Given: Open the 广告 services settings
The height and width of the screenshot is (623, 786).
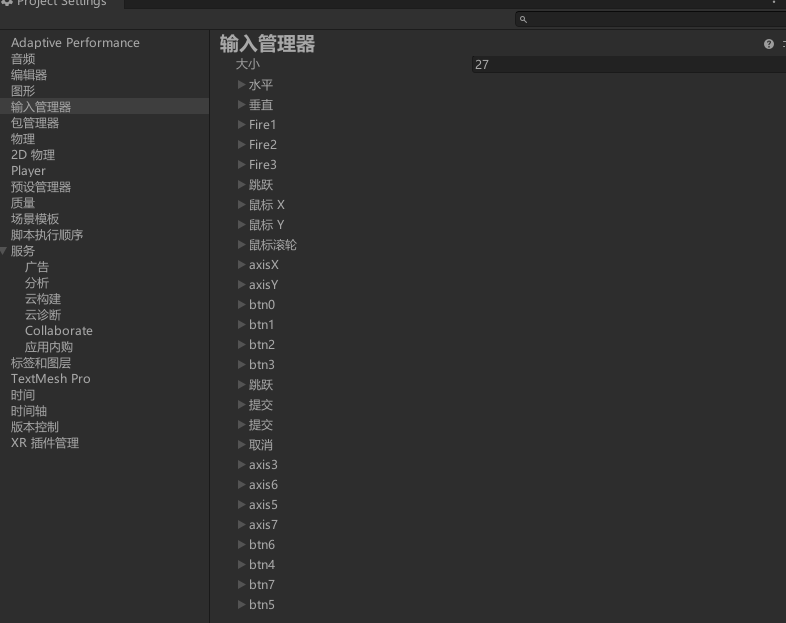Looking at the screenshot, I should (37, 267).
